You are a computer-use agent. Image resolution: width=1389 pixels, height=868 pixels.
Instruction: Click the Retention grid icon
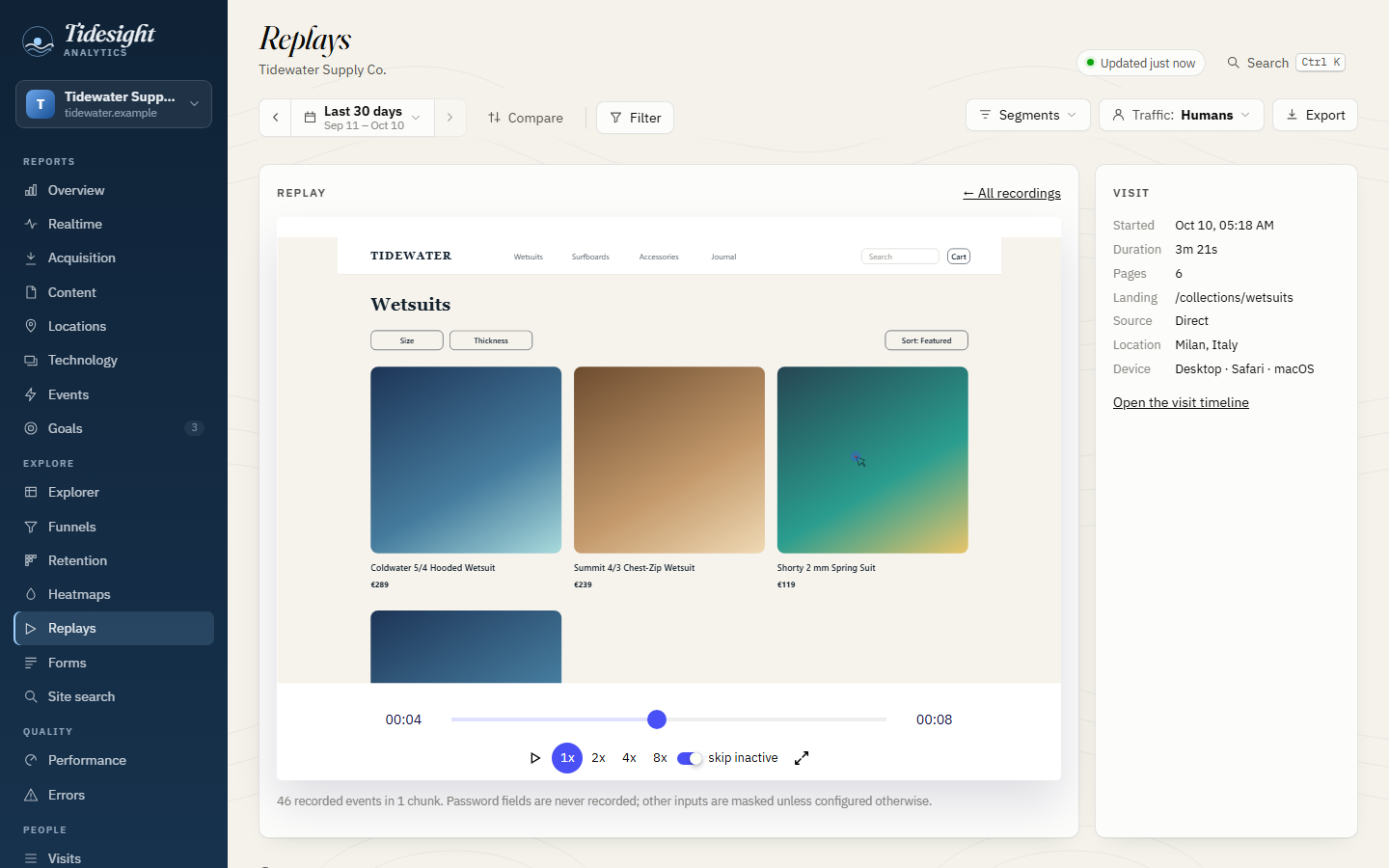[x=31, y=560]
